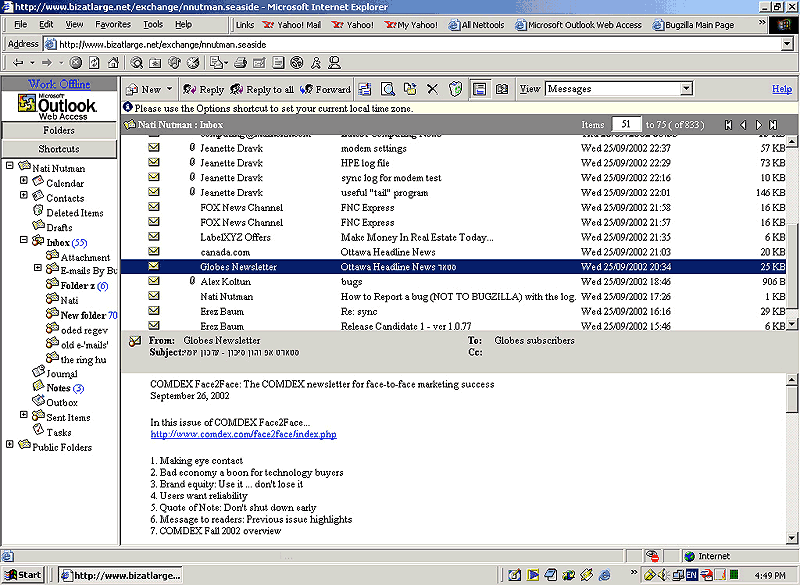Reply to all recipients
800x585 pixels.
pos(262,89)
